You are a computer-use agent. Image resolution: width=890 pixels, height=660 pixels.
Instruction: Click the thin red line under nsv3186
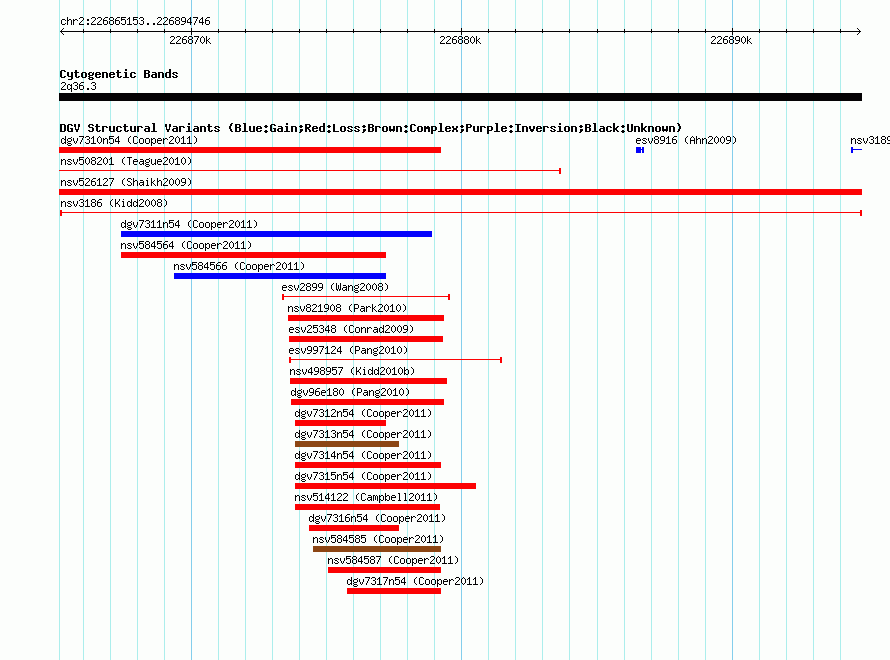[460, 213]
